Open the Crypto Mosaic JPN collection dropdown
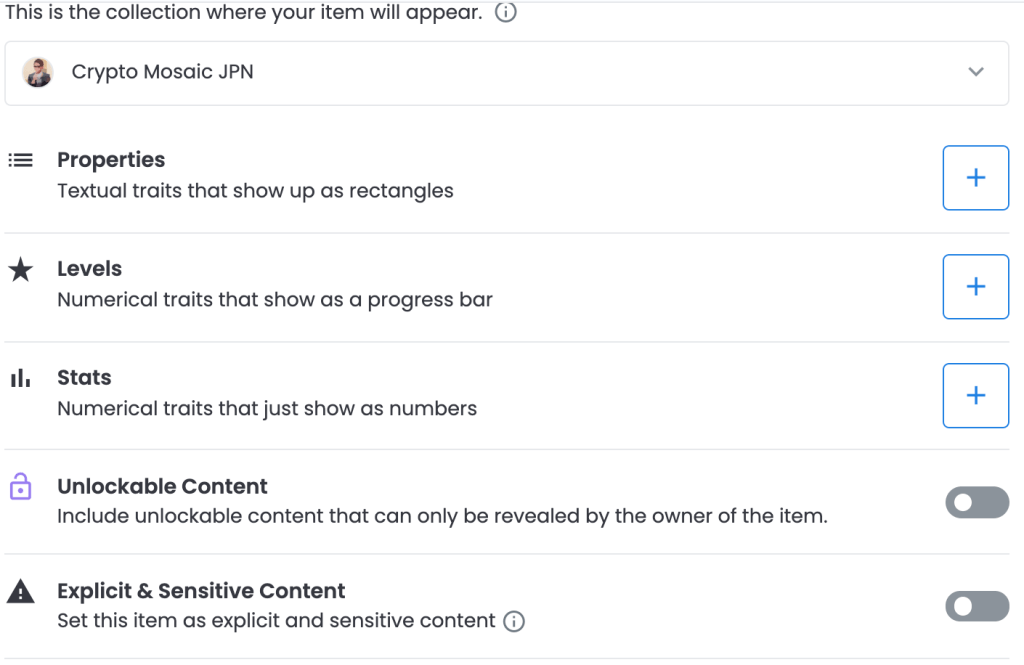1024x665 pixels. click(506, 72)
